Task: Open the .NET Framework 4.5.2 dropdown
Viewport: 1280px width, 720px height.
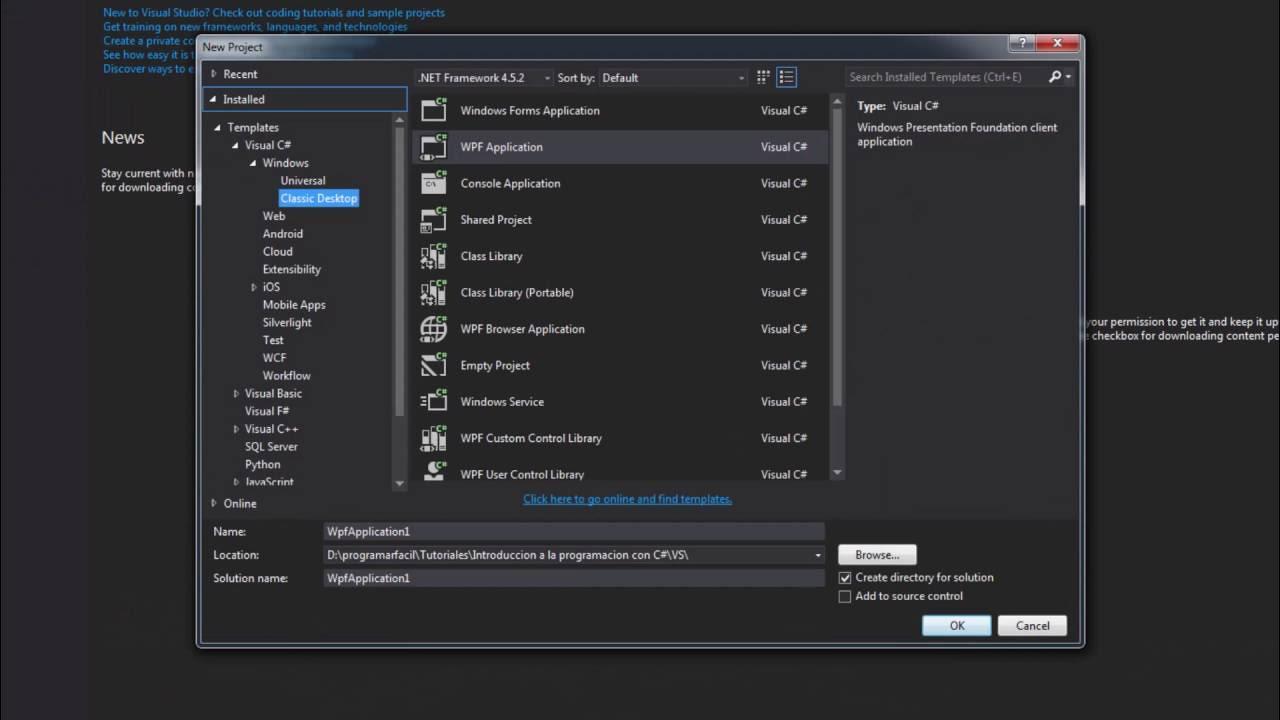Action: pyautogui.click(x=484, y=78)
